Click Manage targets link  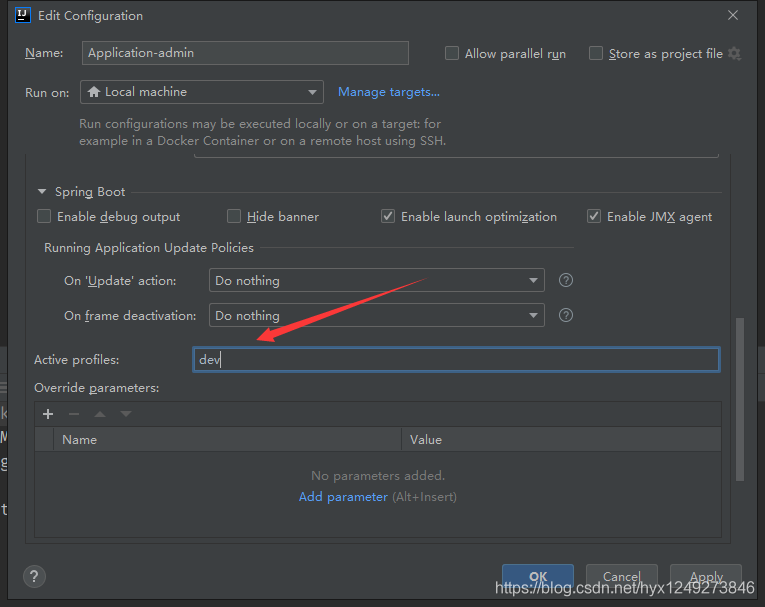pos(389,92)
